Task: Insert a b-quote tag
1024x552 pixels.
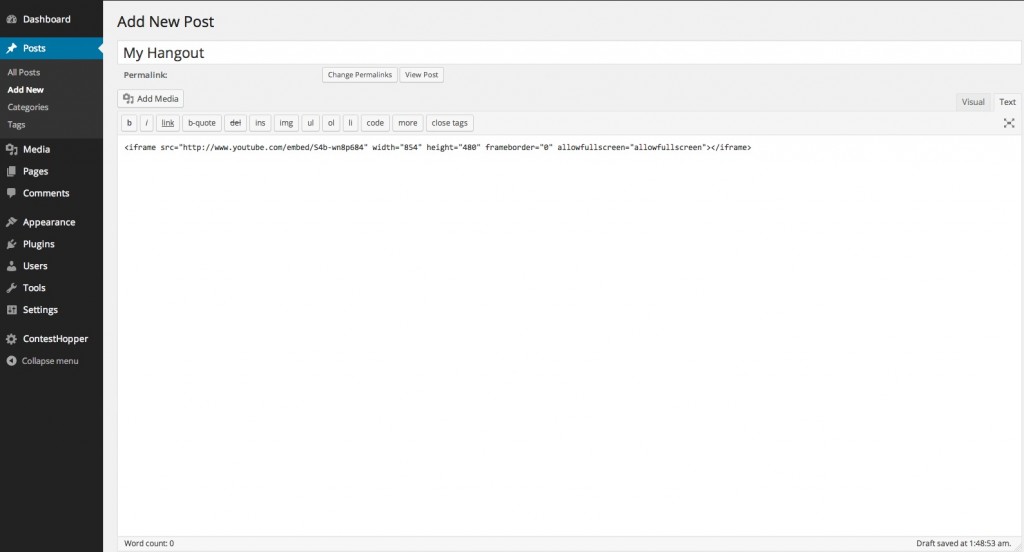Action: (x=202, y=123)
